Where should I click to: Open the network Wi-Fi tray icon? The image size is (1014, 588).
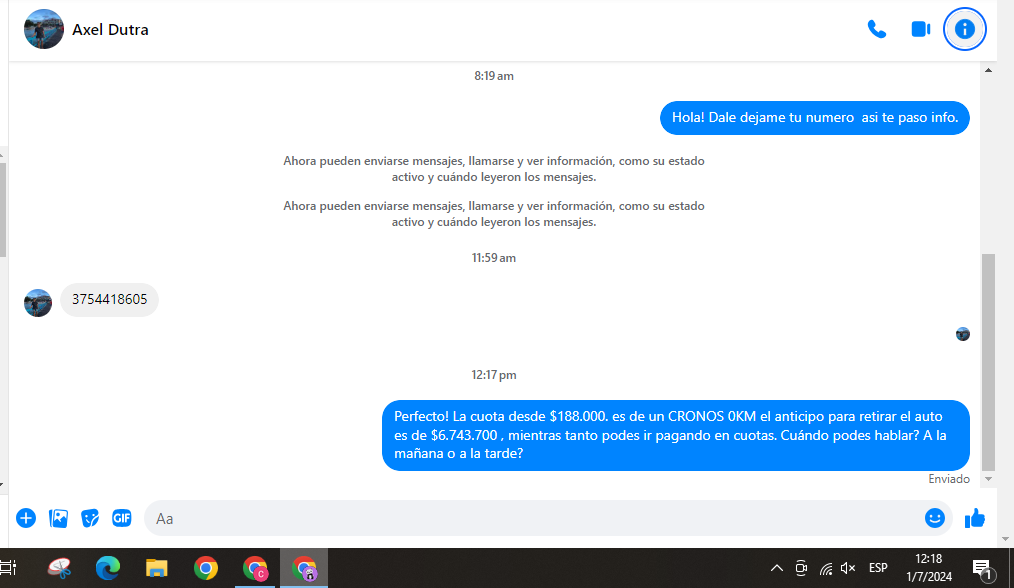826,569
